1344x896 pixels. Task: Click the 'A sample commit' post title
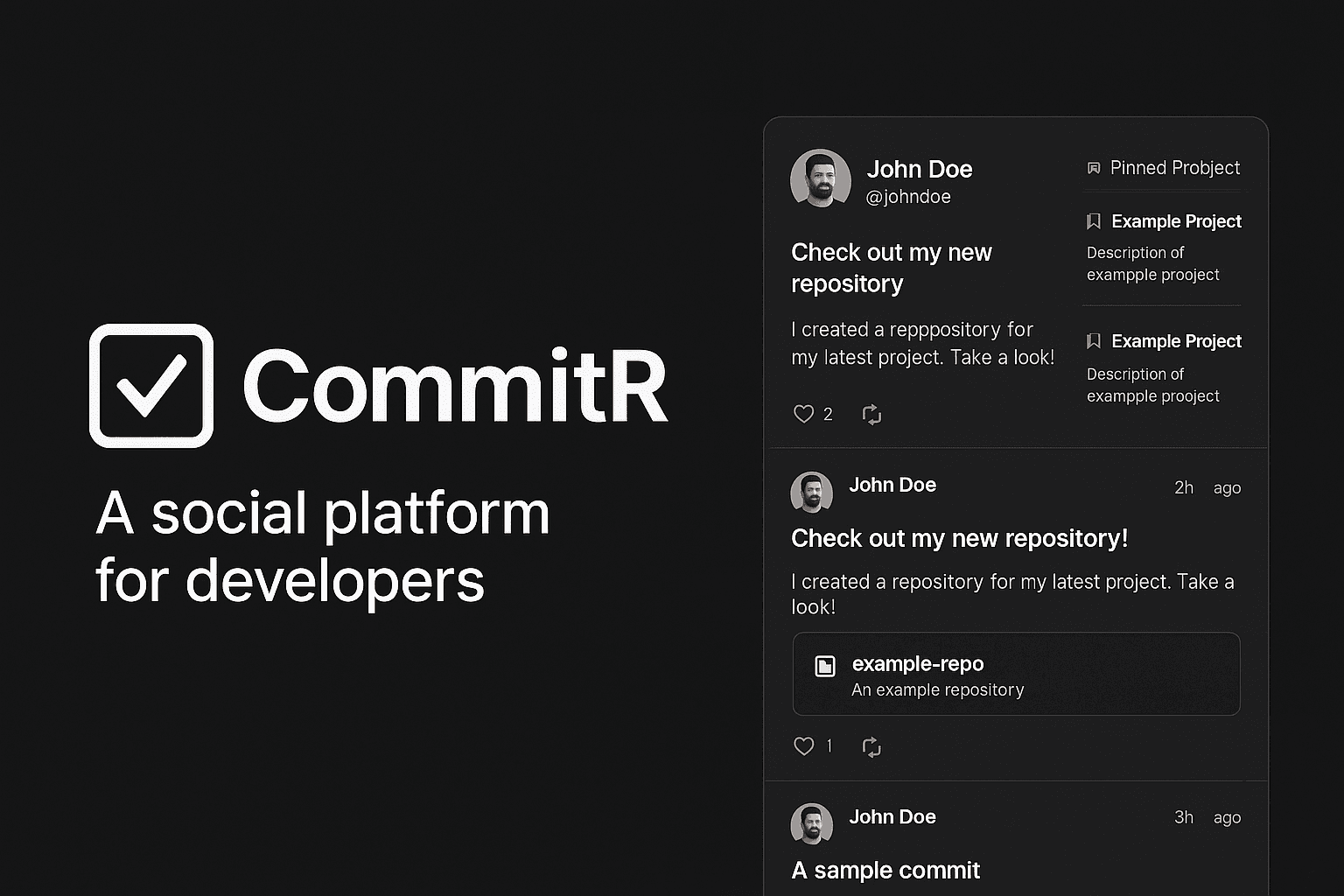click(885, 870)
